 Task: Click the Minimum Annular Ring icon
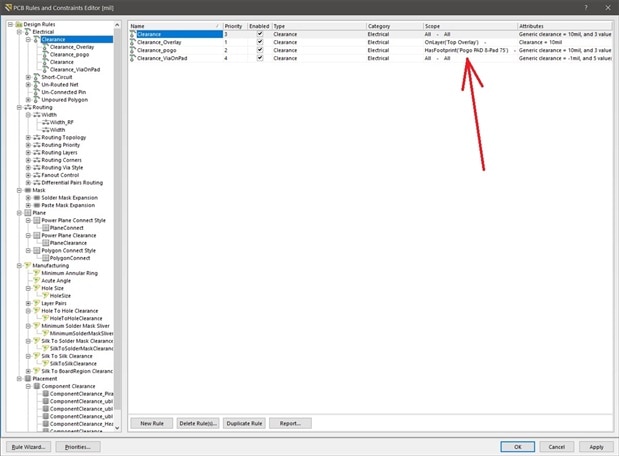(x=37, y=273)
